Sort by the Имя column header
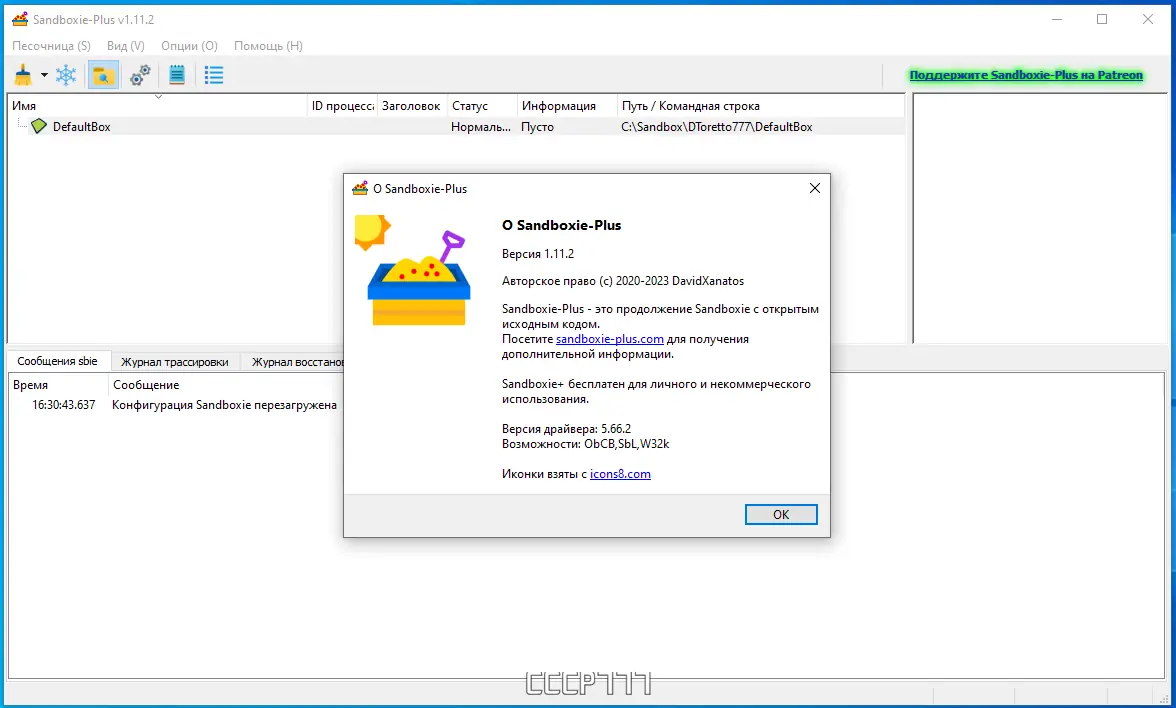This screenshot has width=1176, height=708. pyautogui.click(x=158, y=106)
